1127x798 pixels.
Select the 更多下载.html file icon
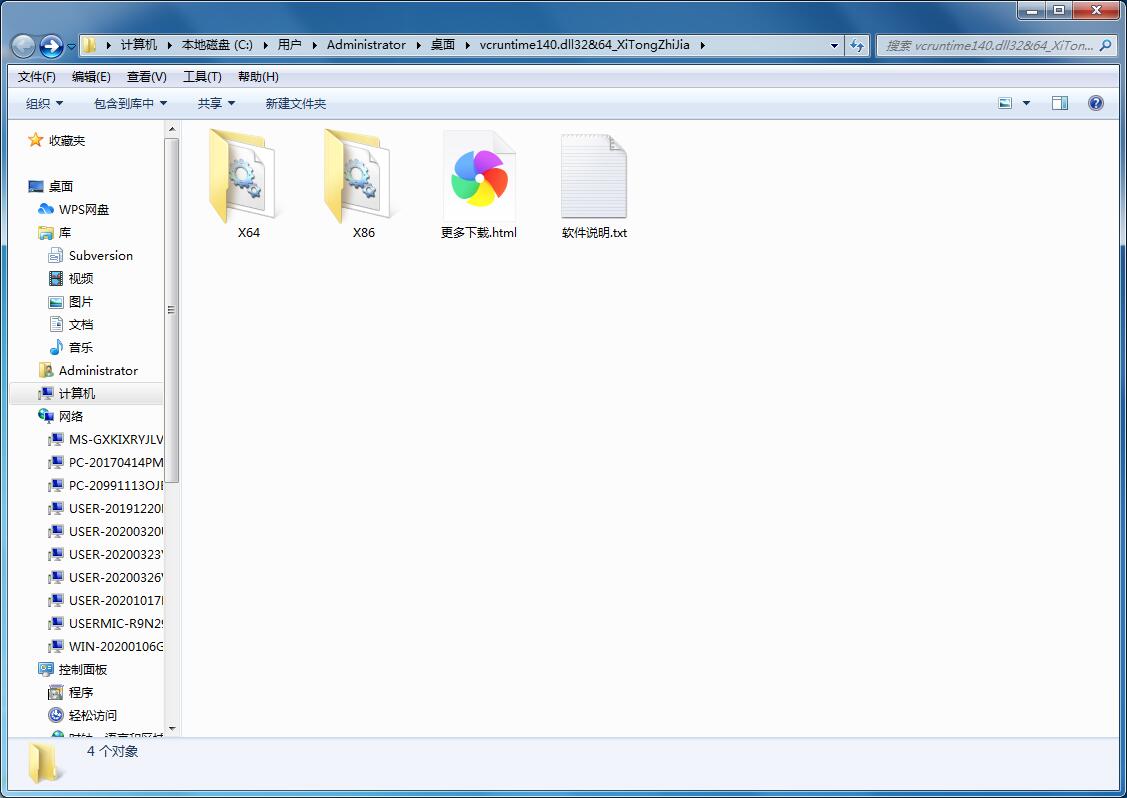click(x=479, y=176)
